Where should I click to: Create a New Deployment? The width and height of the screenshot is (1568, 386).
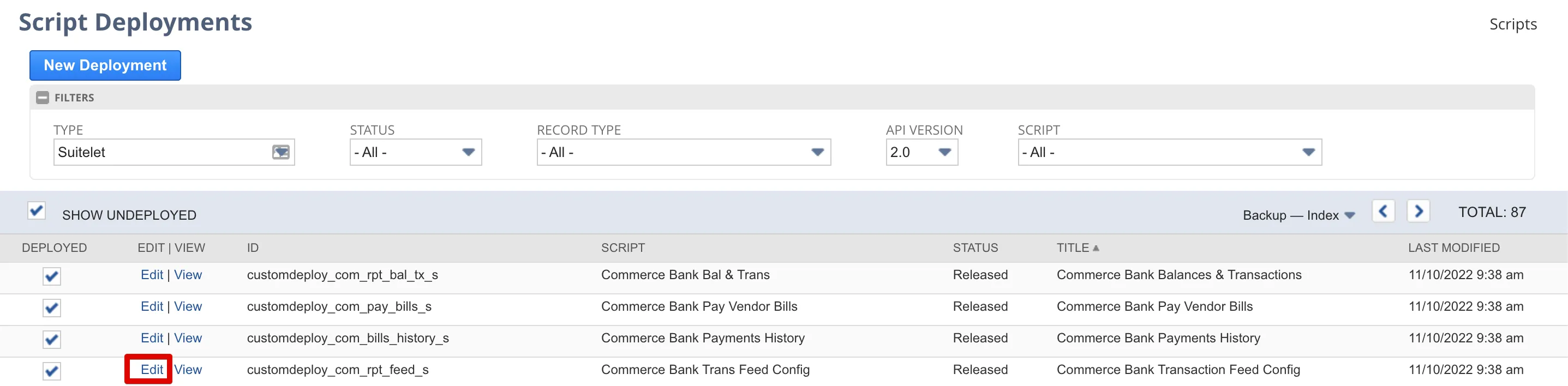click(x=105, y=65)
